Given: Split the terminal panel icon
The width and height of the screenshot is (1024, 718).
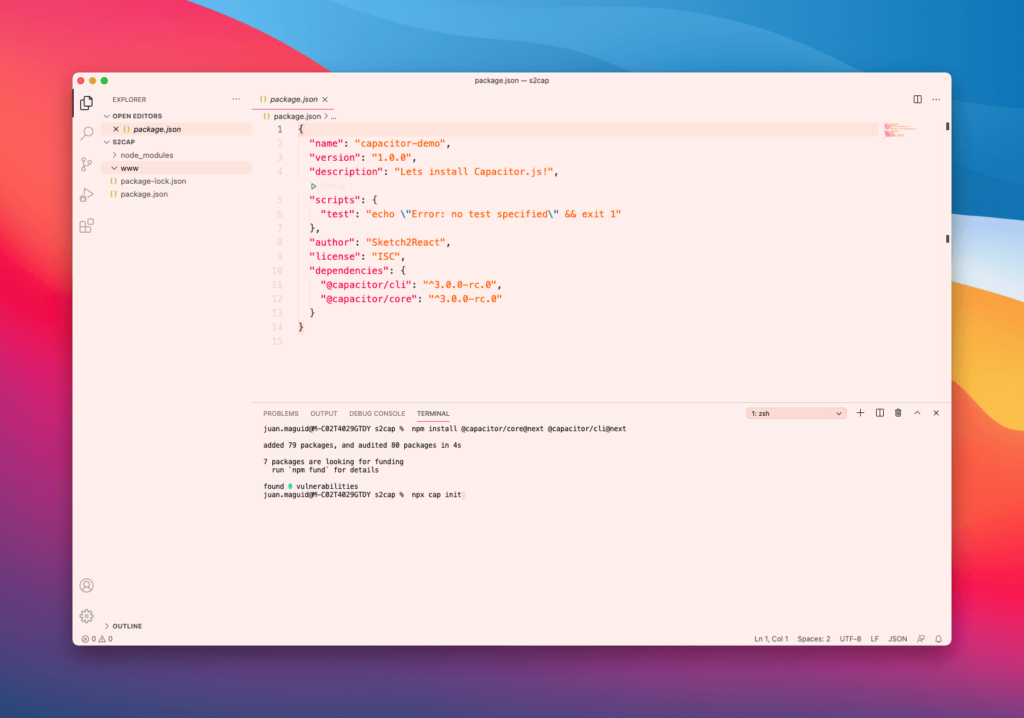Looking at the screenshot, I should click(x=879, y=412).
